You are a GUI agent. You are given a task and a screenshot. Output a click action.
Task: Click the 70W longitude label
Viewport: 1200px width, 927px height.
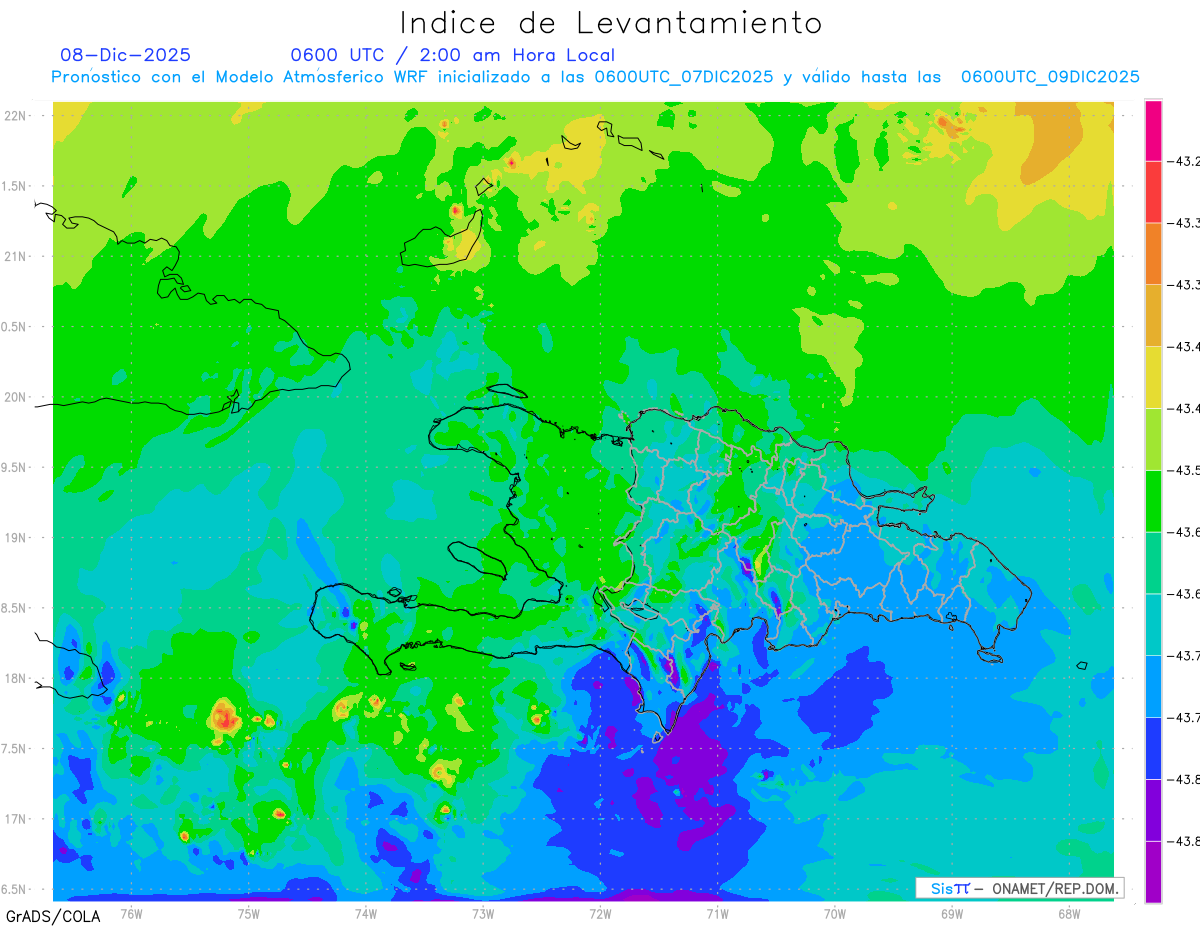point(834,913)
